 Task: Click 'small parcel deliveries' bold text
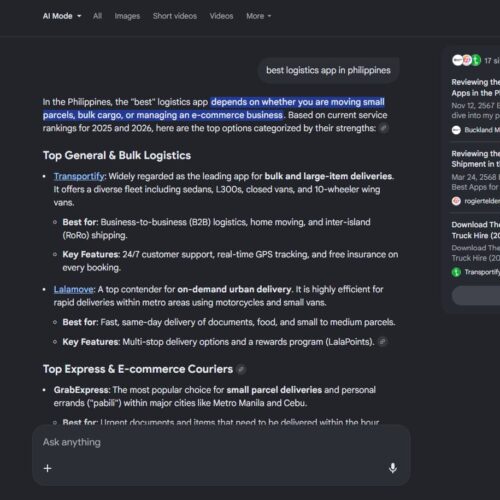(274, 390)
